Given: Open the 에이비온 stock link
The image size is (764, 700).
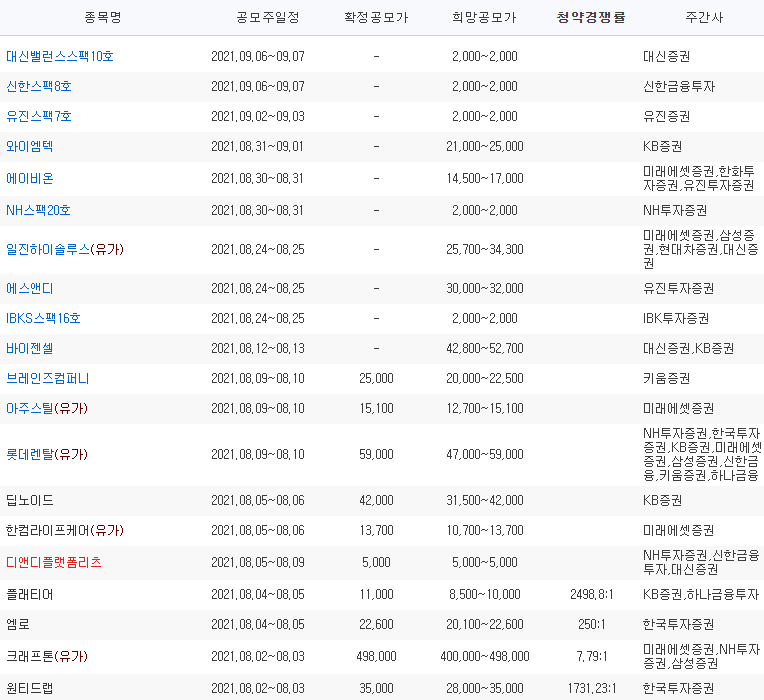Looking at the screenshot, I should pos(29,179).
